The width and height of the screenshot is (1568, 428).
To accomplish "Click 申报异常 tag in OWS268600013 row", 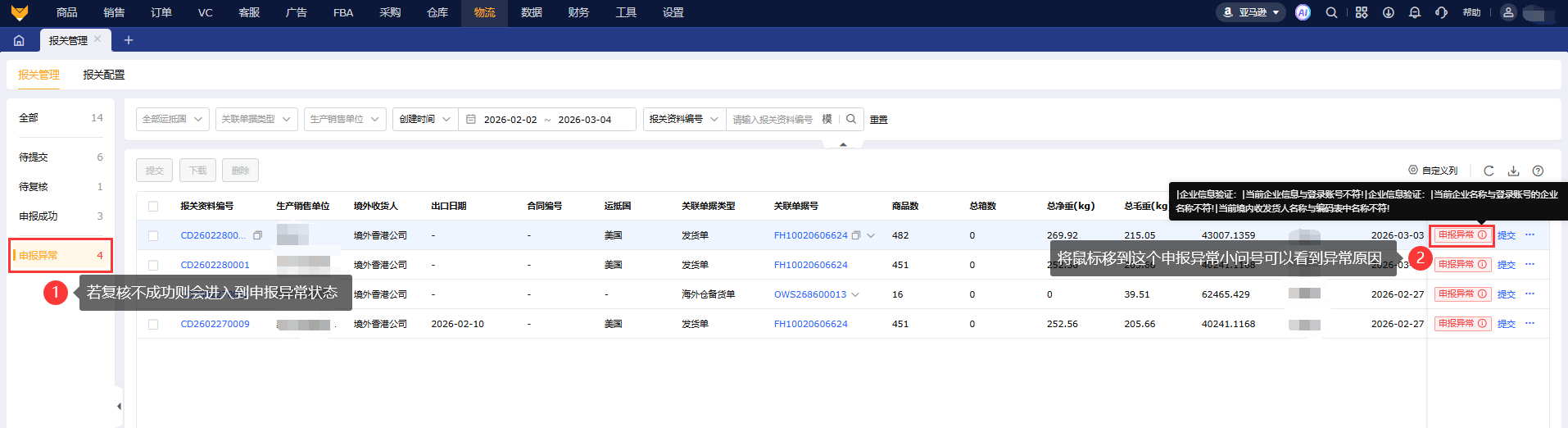I will tap(1462, 294).
